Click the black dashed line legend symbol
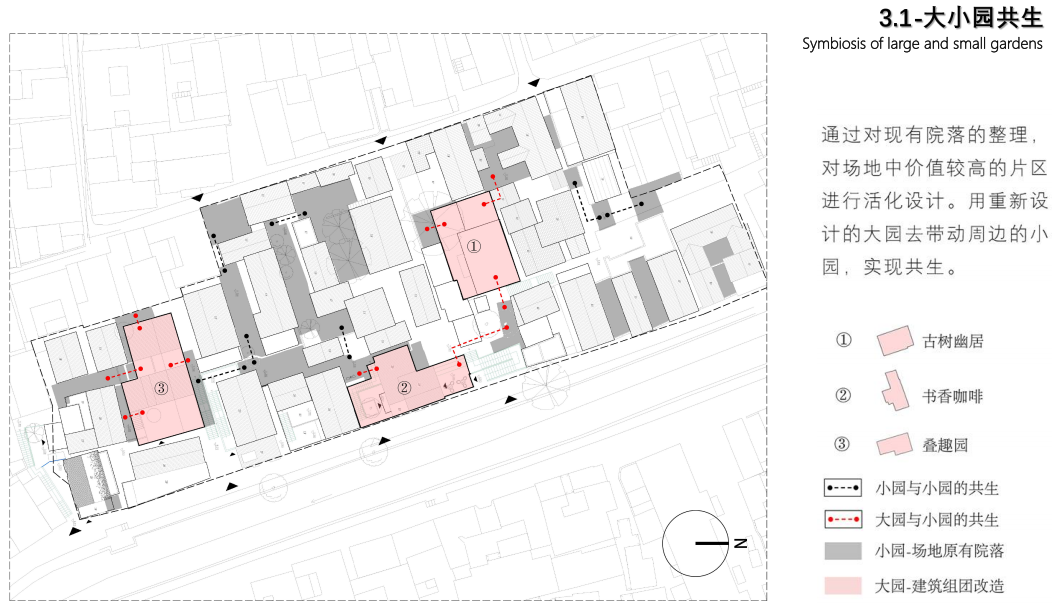Screen dimensions: 1063x603 (843, 488)
